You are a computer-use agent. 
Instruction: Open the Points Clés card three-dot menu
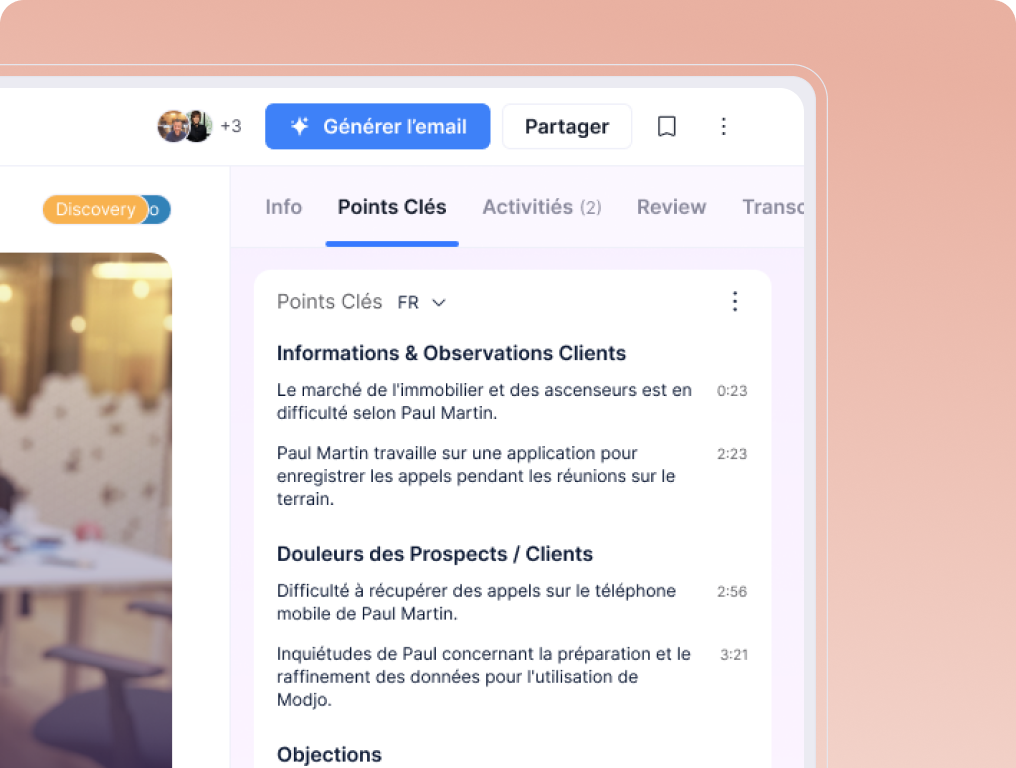pos(734,301)
